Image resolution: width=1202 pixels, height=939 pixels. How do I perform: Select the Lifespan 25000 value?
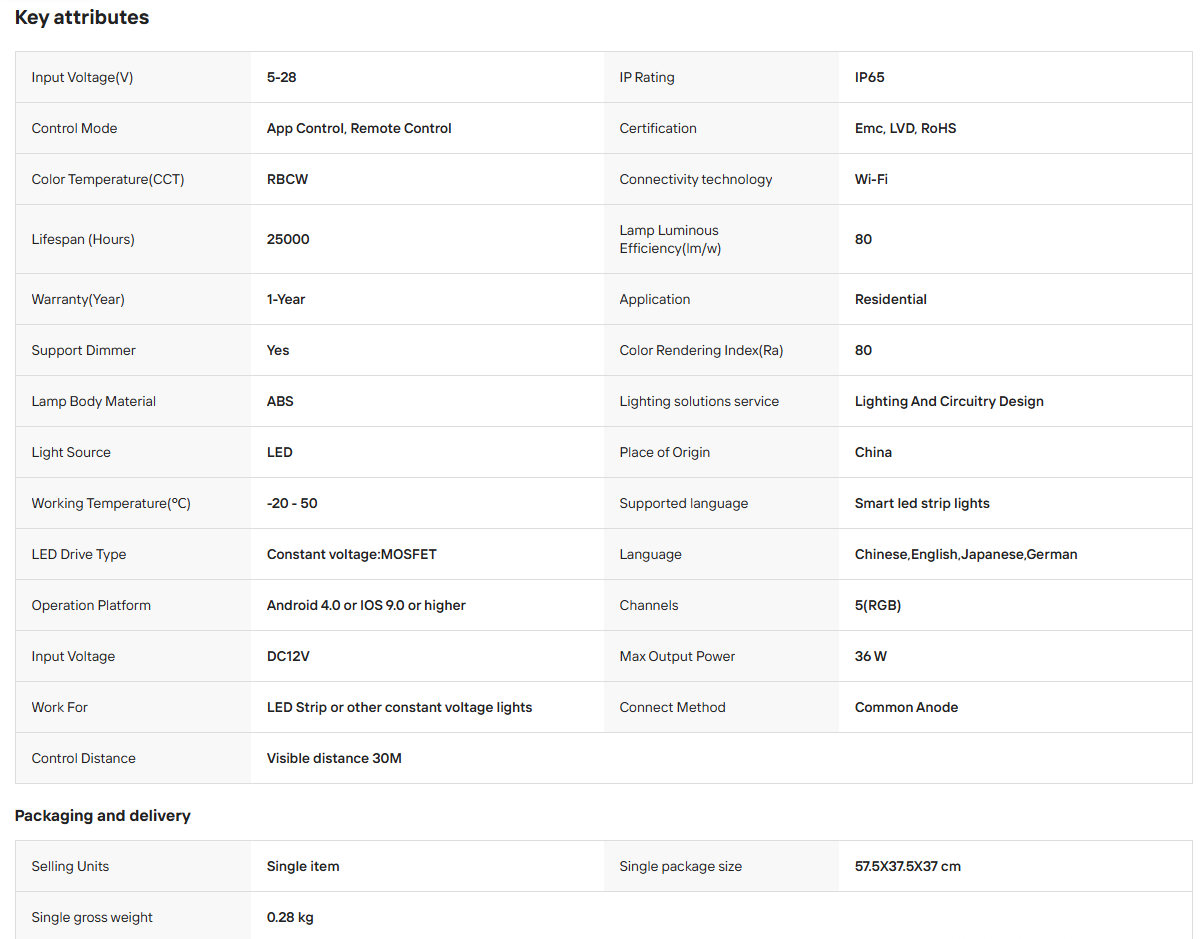[x=288, y=239]
